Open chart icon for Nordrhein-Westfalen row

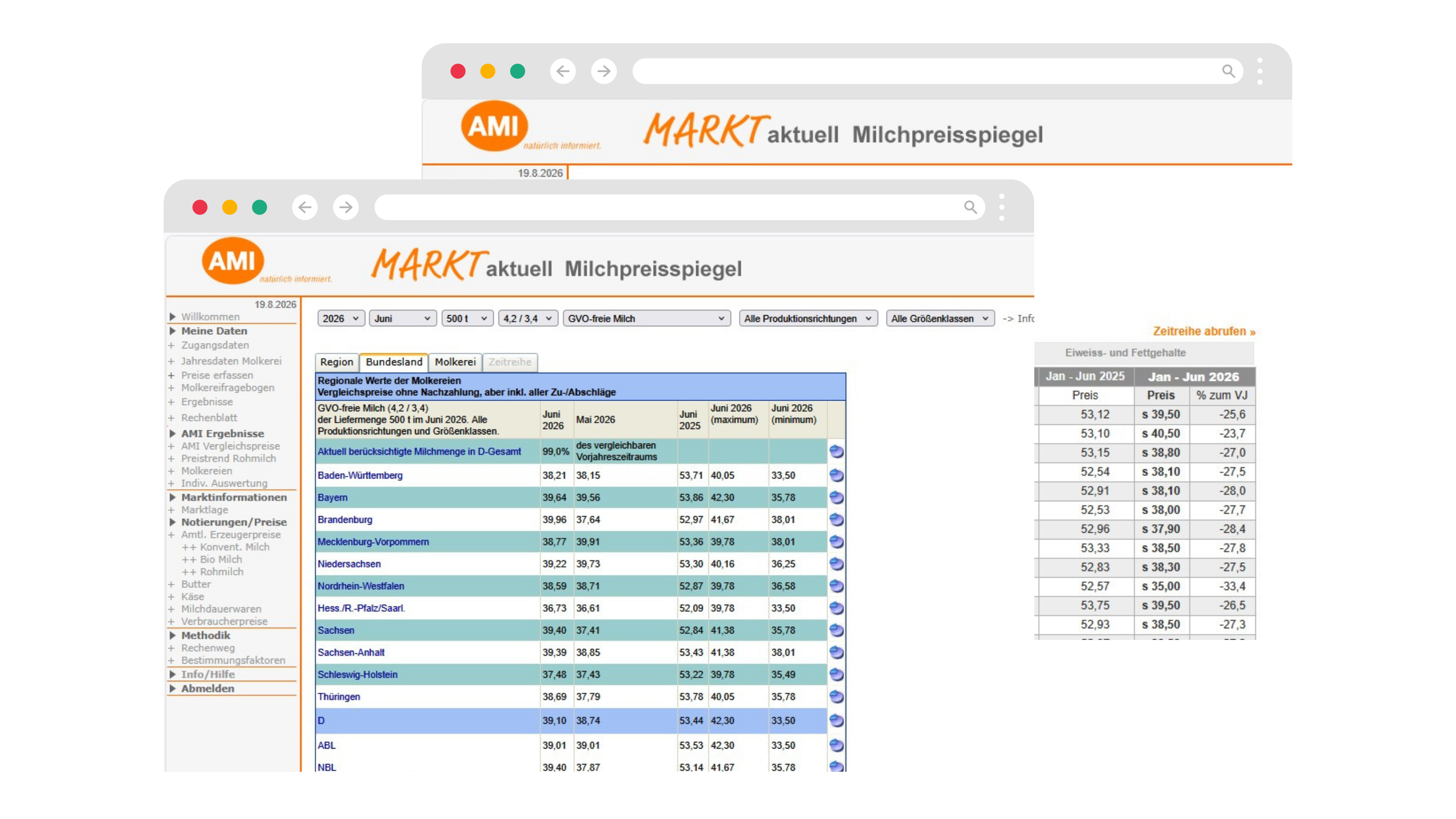click(x=836, y=586)
